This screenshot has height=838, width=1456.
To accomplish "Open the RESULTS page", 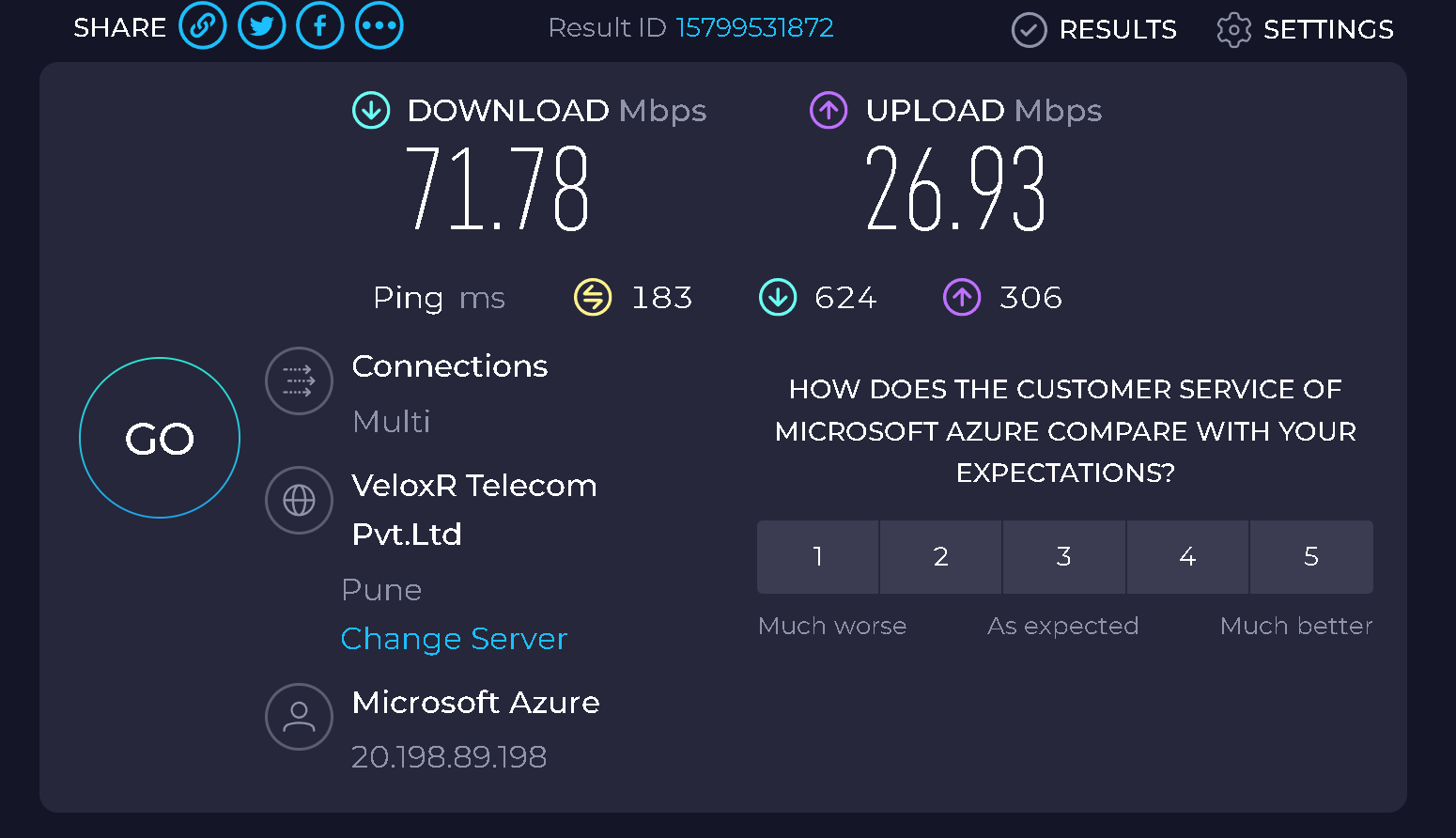I will tap(1094, 29).
